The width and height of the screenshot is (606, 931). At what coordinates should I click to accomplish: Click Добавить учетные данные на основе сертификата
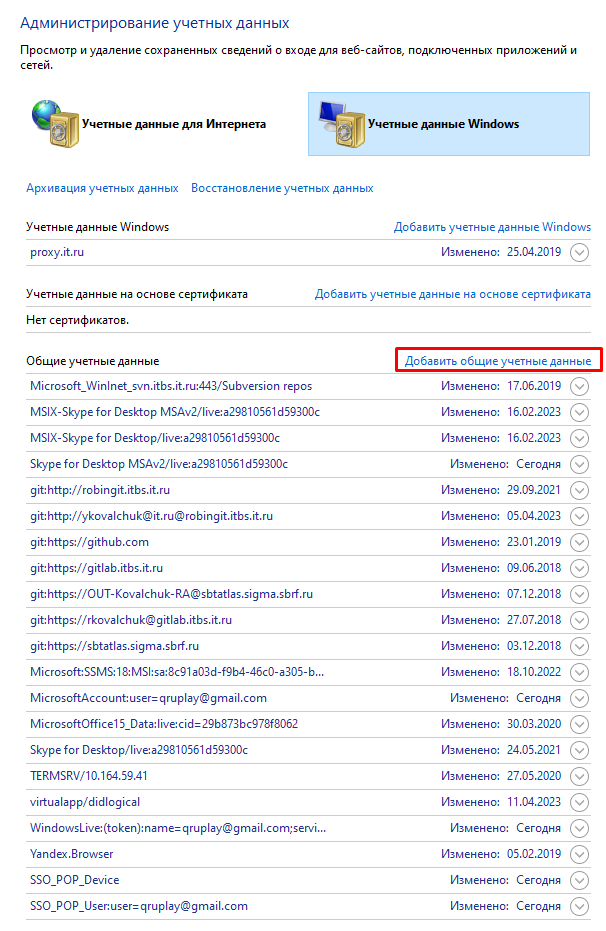pos(453,294)
